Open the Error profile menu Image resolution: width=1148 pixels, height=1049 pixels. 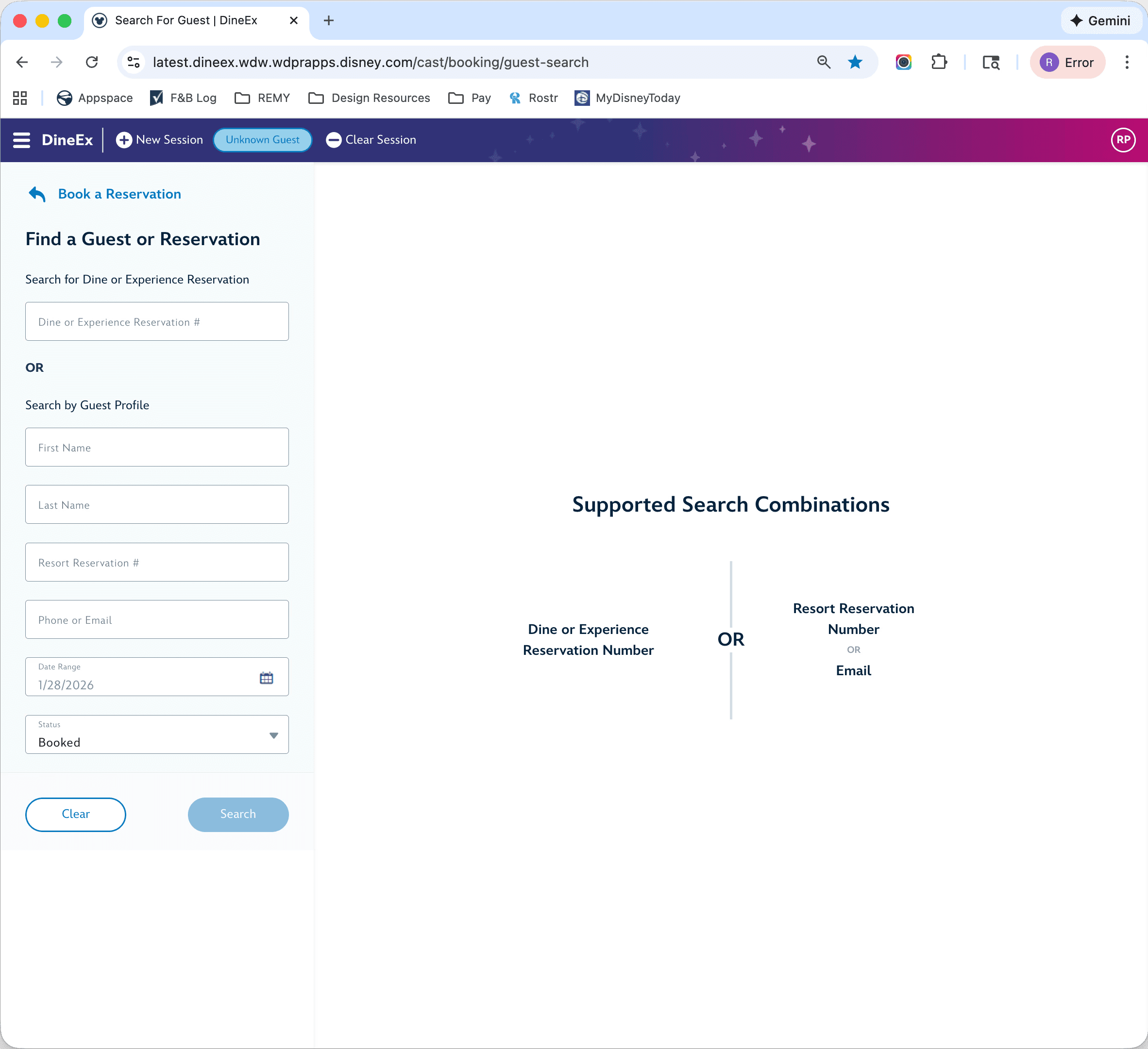pyautogui.click(x=1067, y=62)
